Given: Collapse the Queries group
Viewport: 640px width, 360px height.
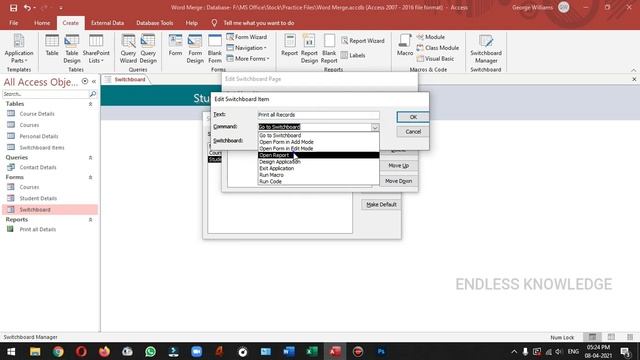Looking at the screenshot, I should [91, 158].
